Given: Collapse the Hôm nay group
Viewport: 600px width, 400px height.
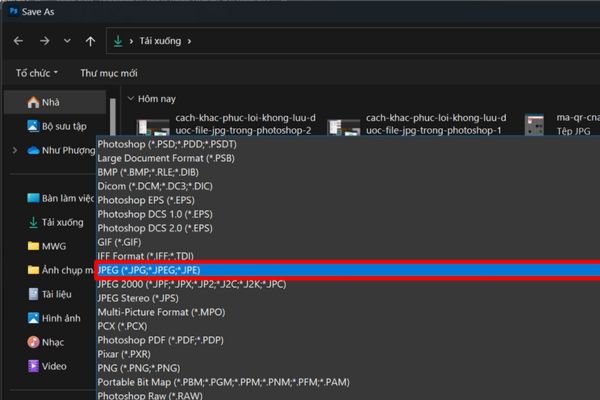Looking at the screenshot, I should click(130, 99).
